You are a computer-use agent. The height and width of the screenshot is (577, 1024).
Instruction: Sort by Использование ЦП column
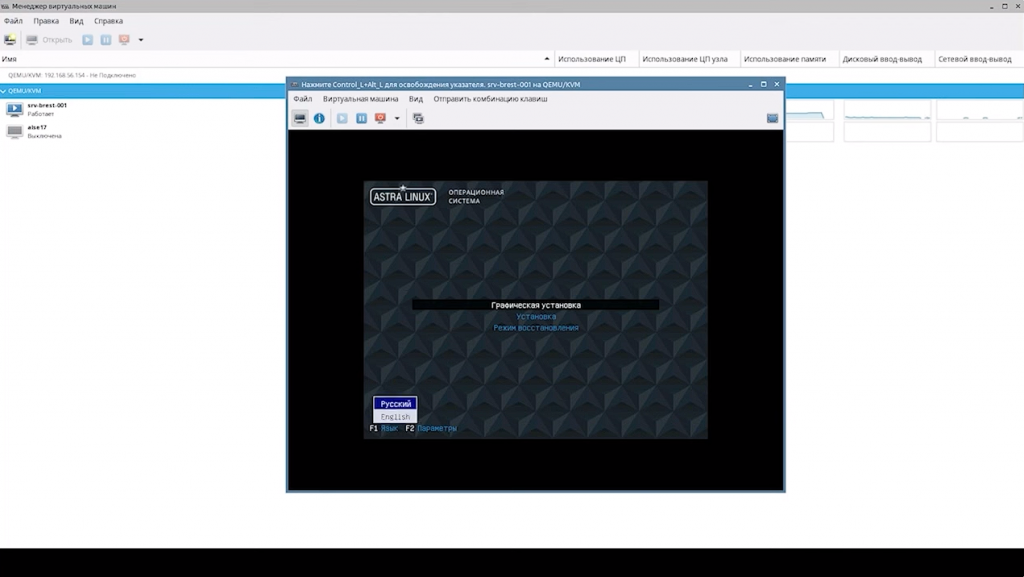(596, 59)
